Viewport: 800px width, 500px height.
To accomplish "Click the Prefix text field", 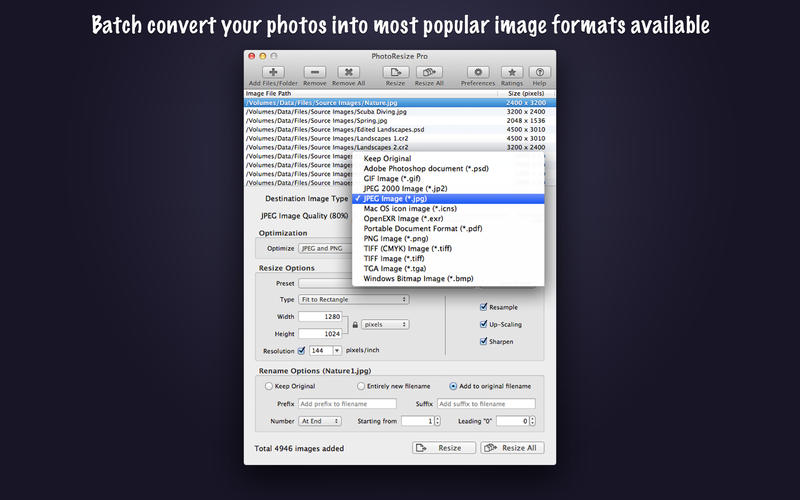I will pyautogui.click(x=347, y=404).
